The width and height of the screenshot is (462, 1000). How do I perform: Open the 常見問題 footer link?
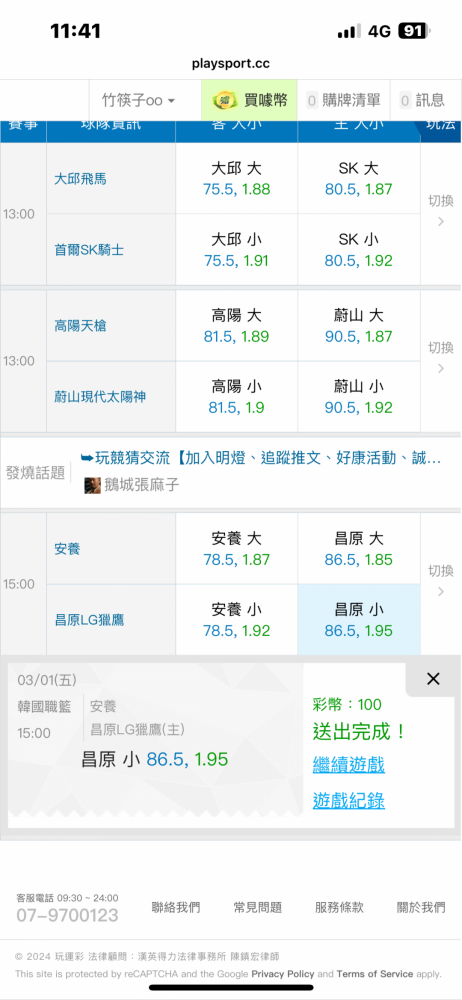[x=257, y=908]
